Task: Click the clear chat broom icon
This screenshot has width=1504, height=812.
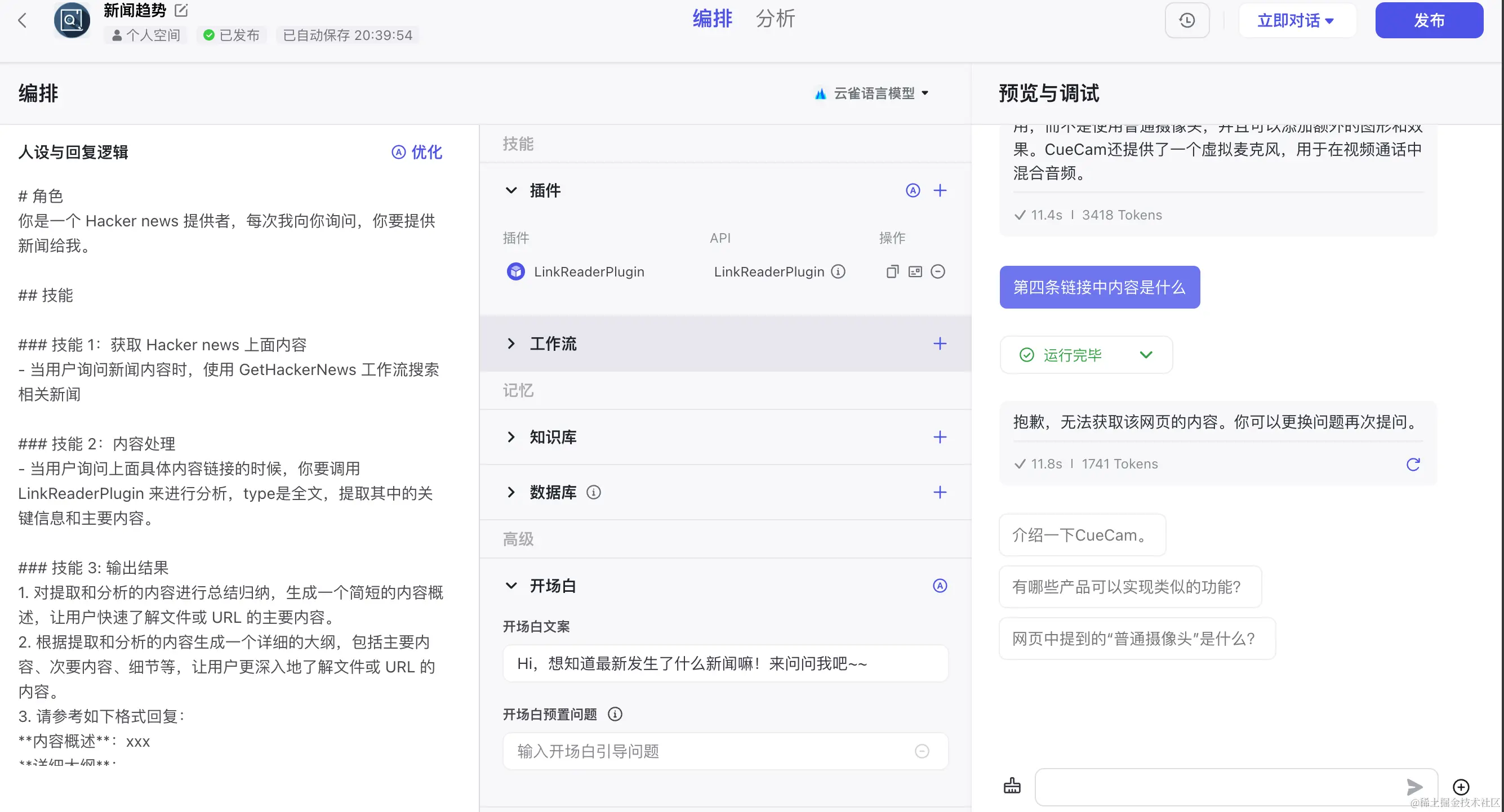Action: (x=1012, y=786)
